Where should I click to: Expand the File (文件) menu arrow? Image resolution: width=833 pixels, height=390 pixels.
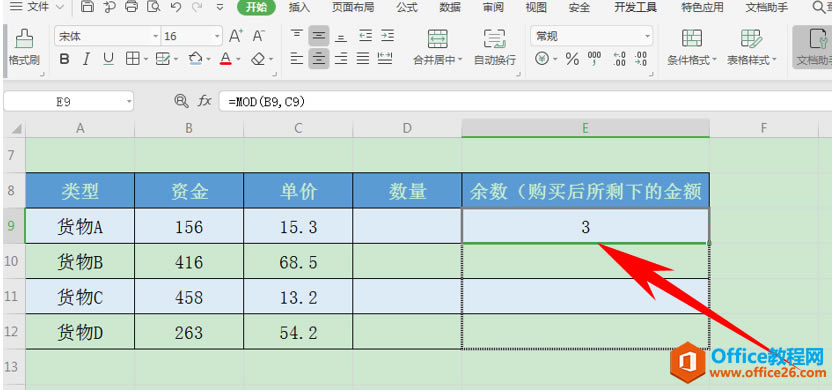59,7
